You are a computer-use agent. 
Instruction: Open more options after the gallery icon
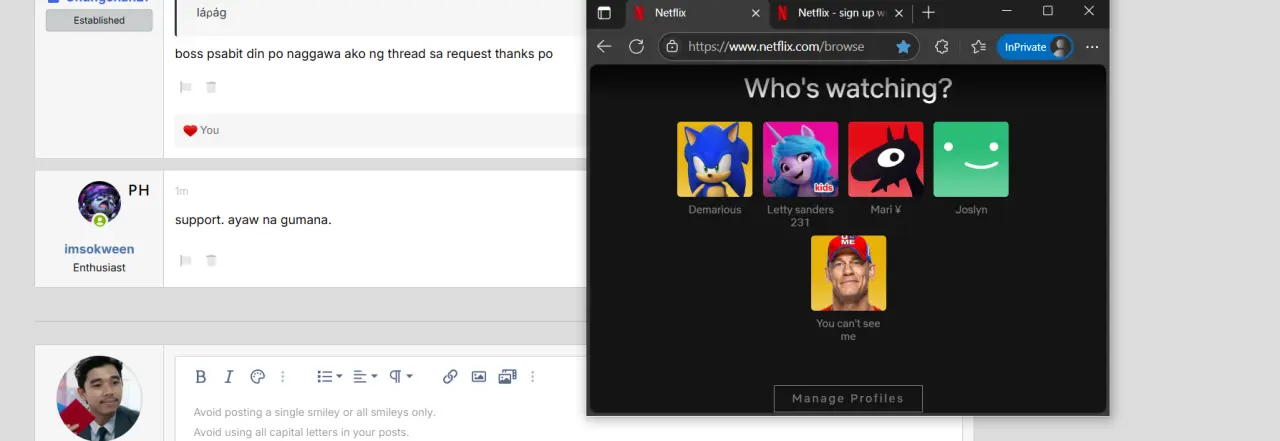click(532, 377)
